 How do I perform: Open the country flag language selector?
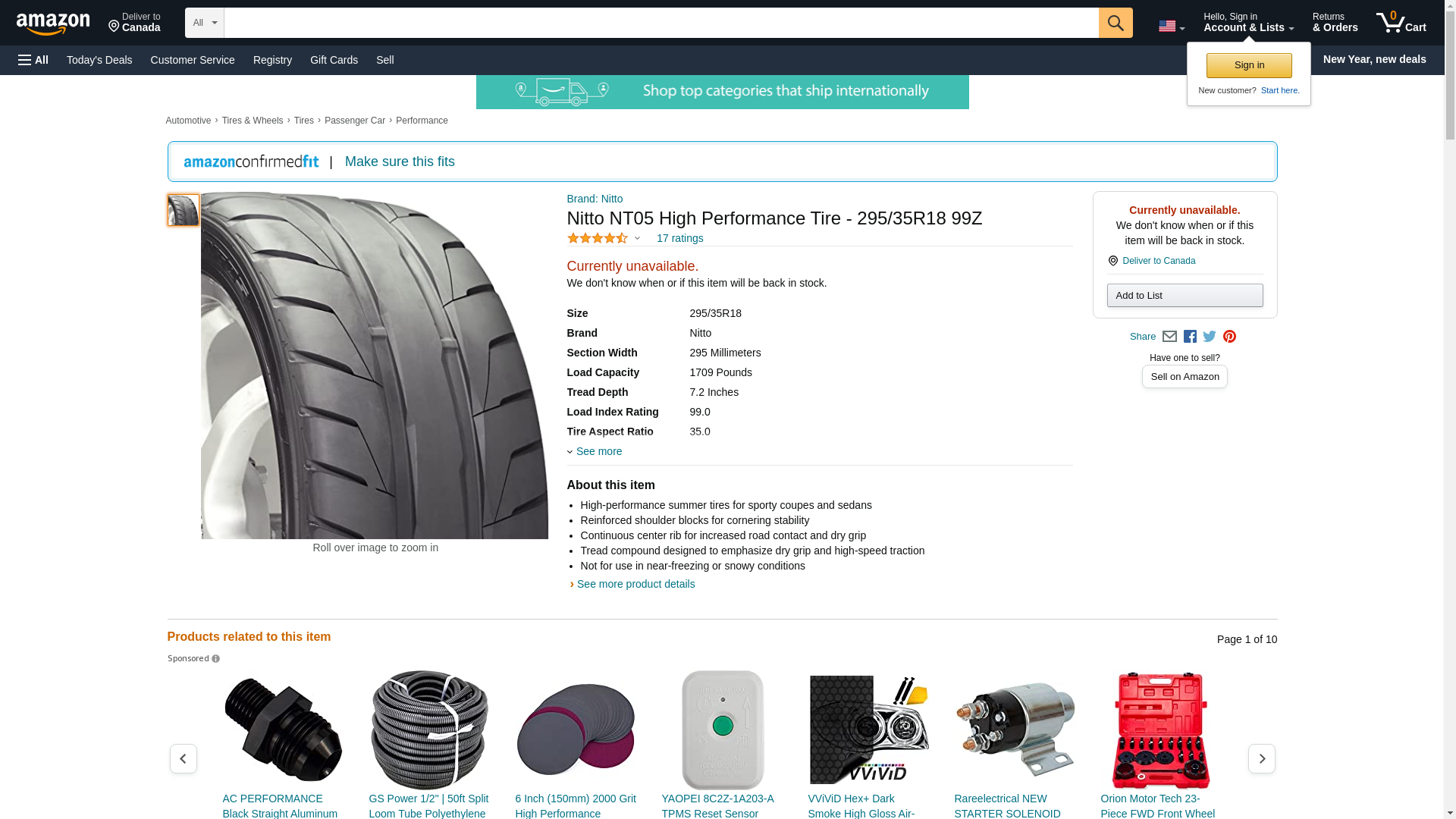pyautogui.click(x=1171, y=27)
